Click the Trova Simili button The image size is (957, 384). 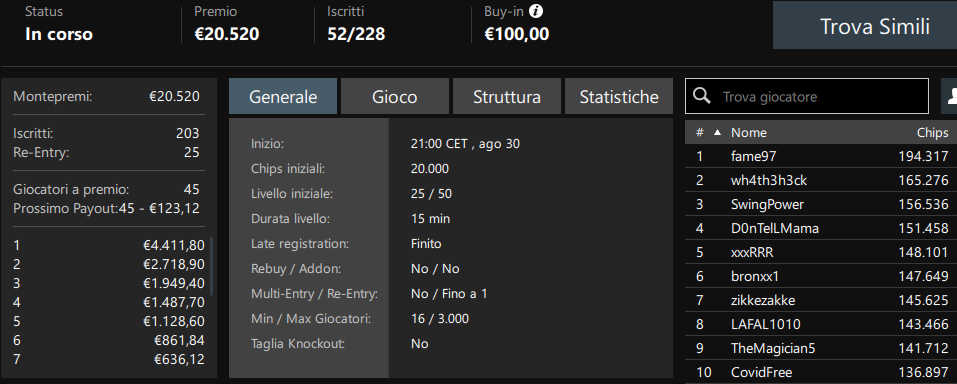click(865, 26)
